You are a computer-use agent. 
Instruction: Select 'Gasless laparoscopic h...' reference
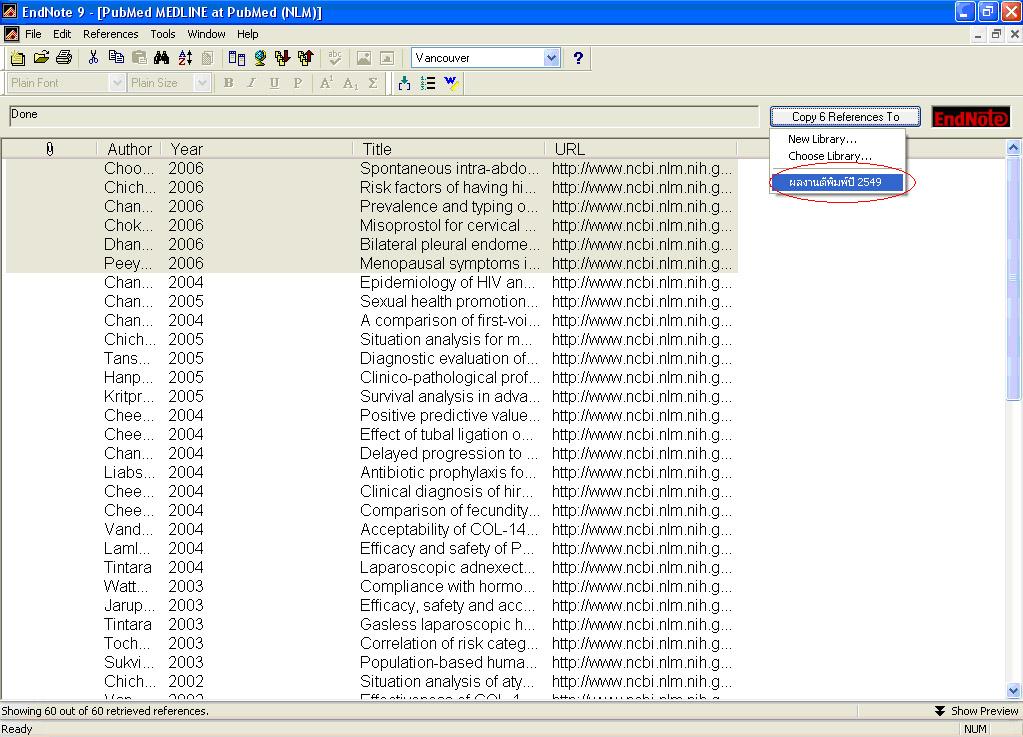pos(372,624)
